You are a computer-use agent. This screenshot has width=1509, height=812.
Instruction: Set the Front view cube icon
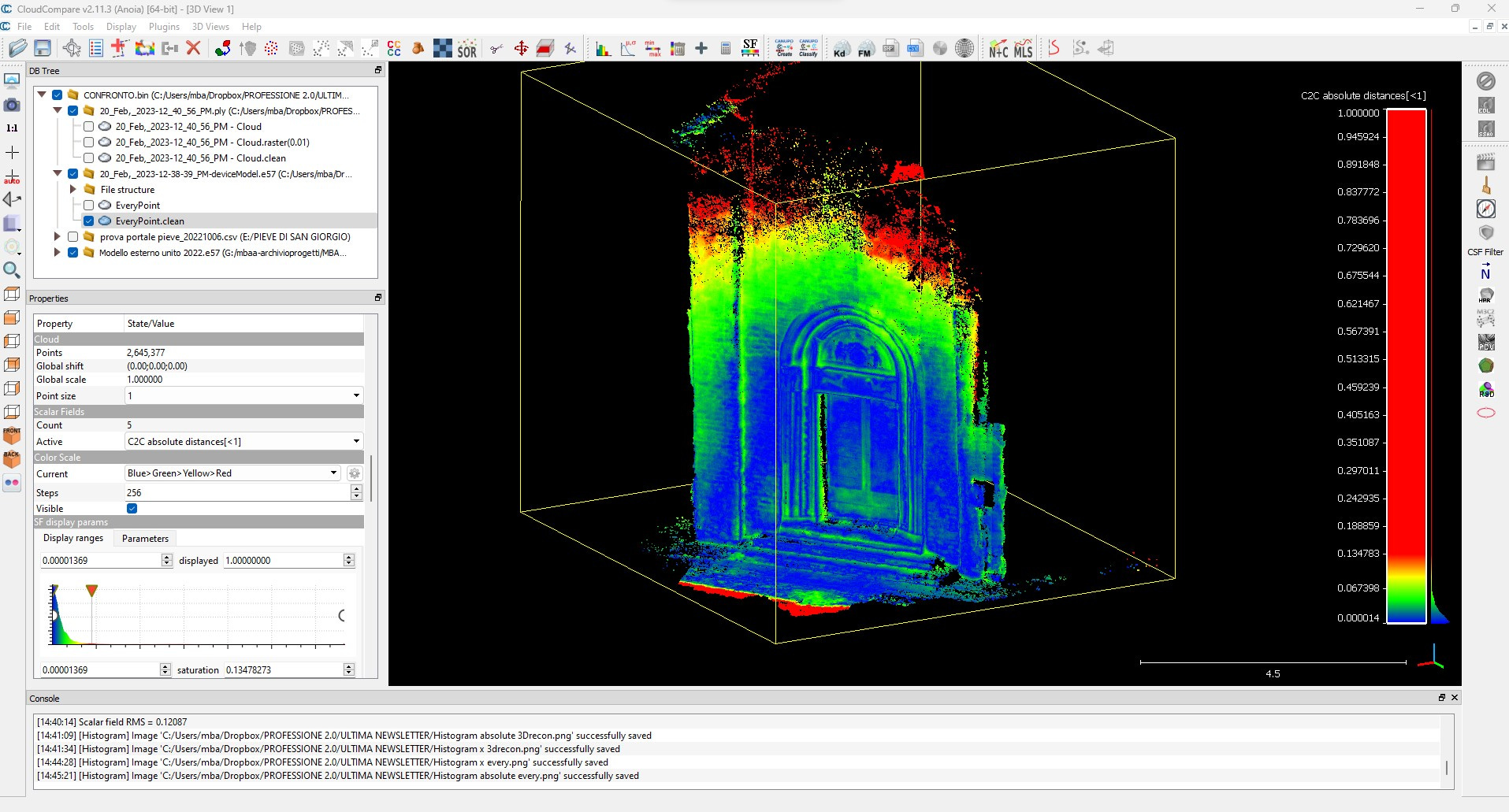coord(12,436)
